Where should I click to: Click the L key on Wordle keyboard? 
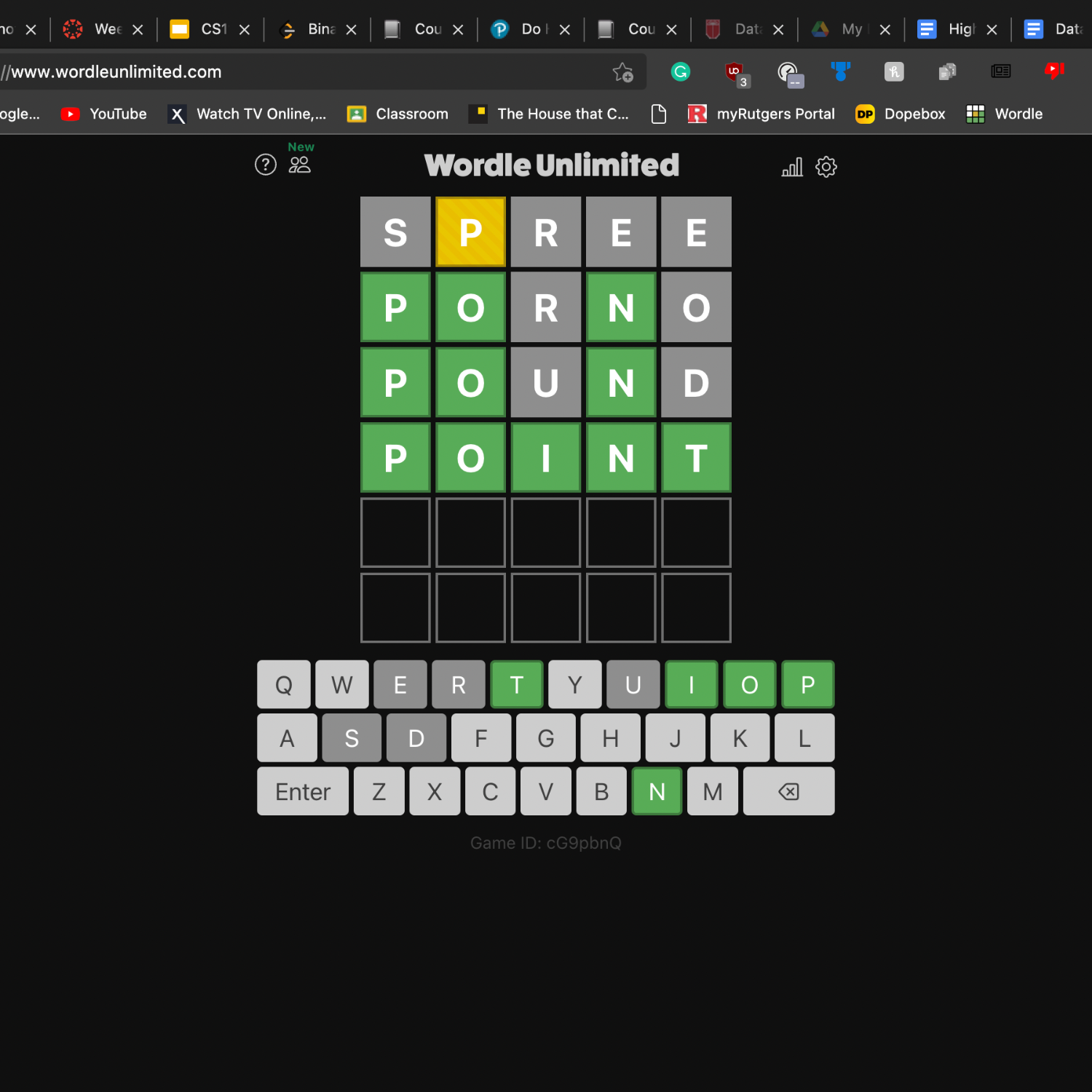(804, 738)
